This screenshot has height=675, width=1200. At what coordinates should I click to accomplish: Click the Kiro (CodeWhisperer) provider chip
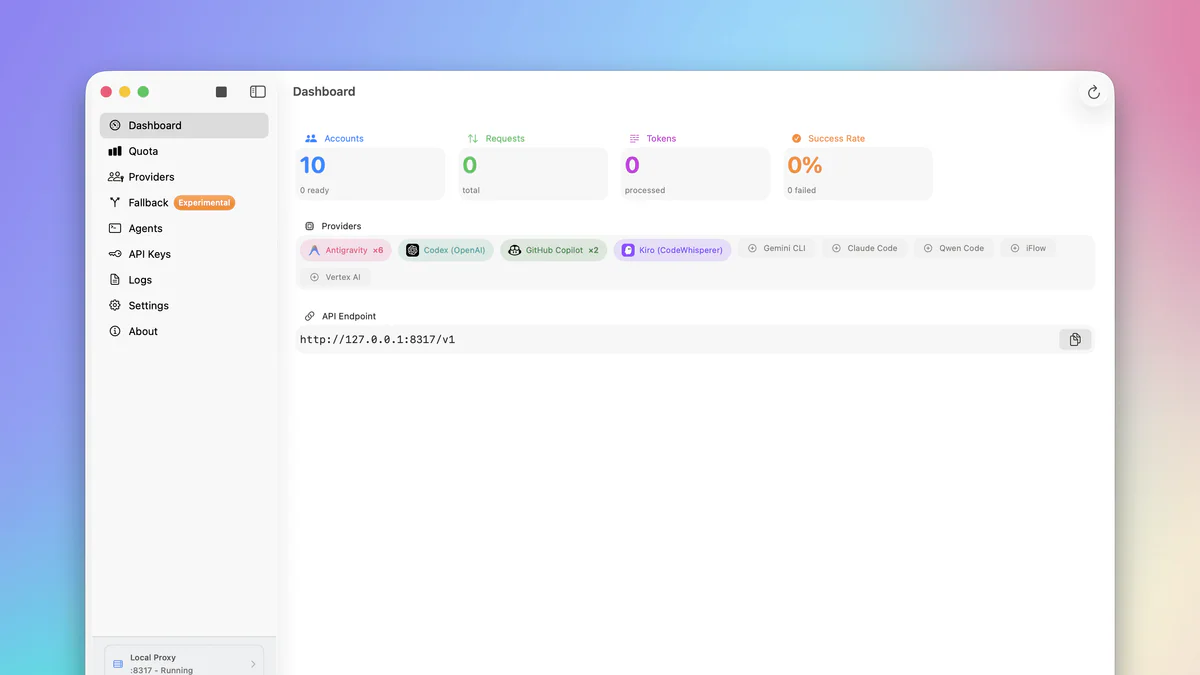pos(672,250)
